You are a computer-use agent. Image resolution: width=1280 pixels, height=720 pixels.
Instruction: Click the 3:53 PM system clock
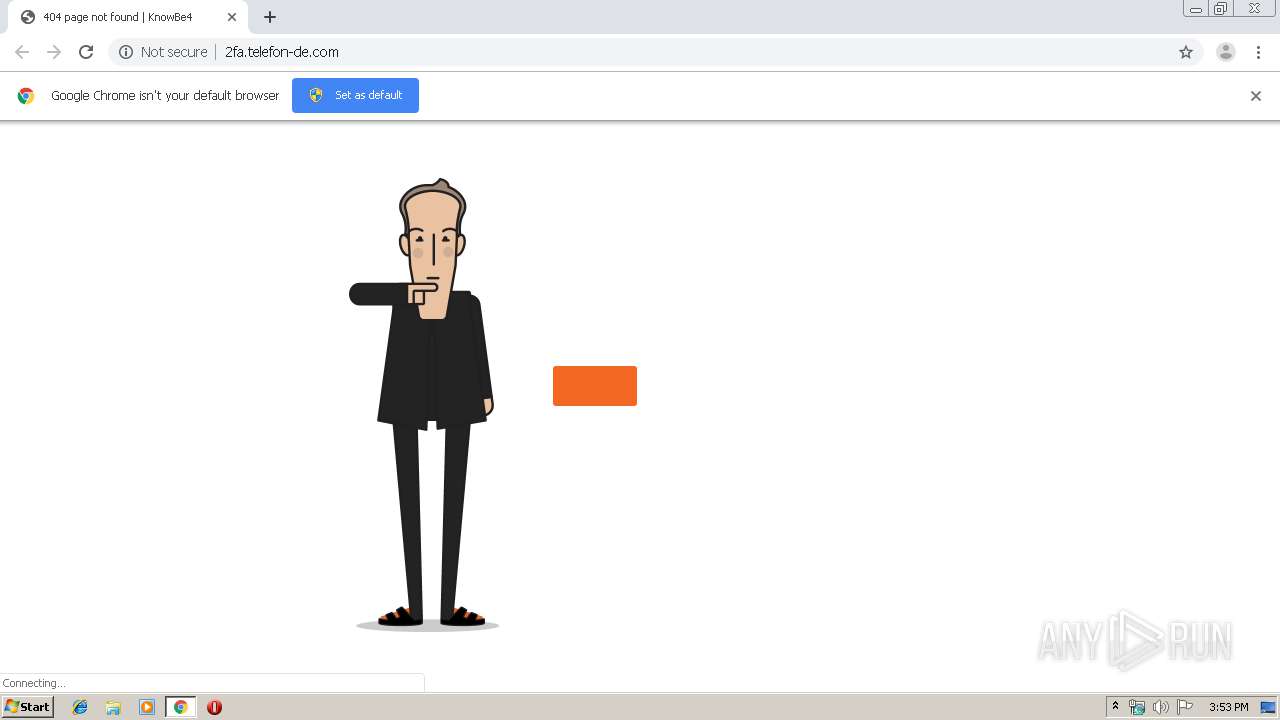pyautogui.click(x=1228, y=707)
